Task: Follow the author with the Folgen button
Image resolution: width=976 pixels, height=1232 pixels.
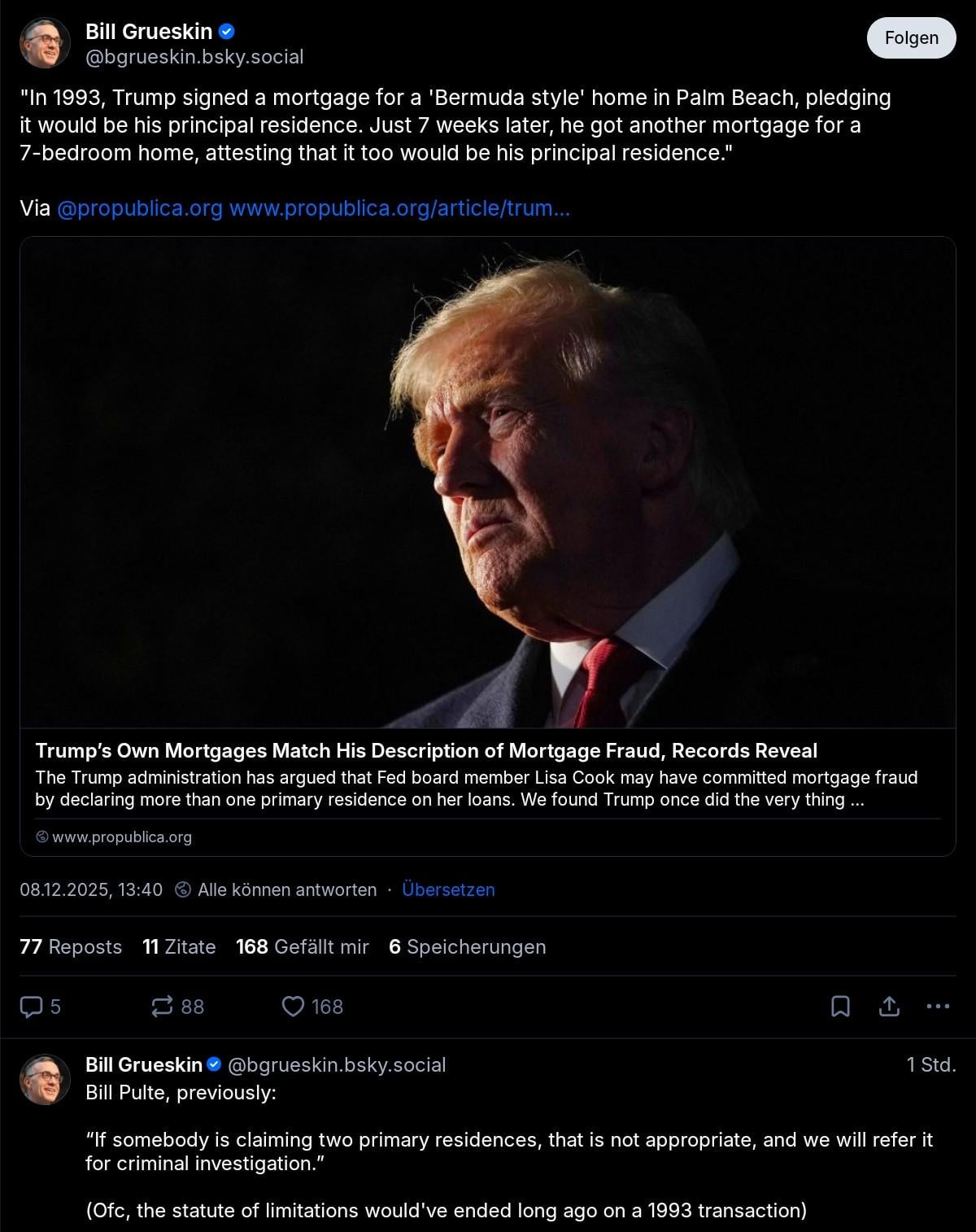Action: coord(911,37)
